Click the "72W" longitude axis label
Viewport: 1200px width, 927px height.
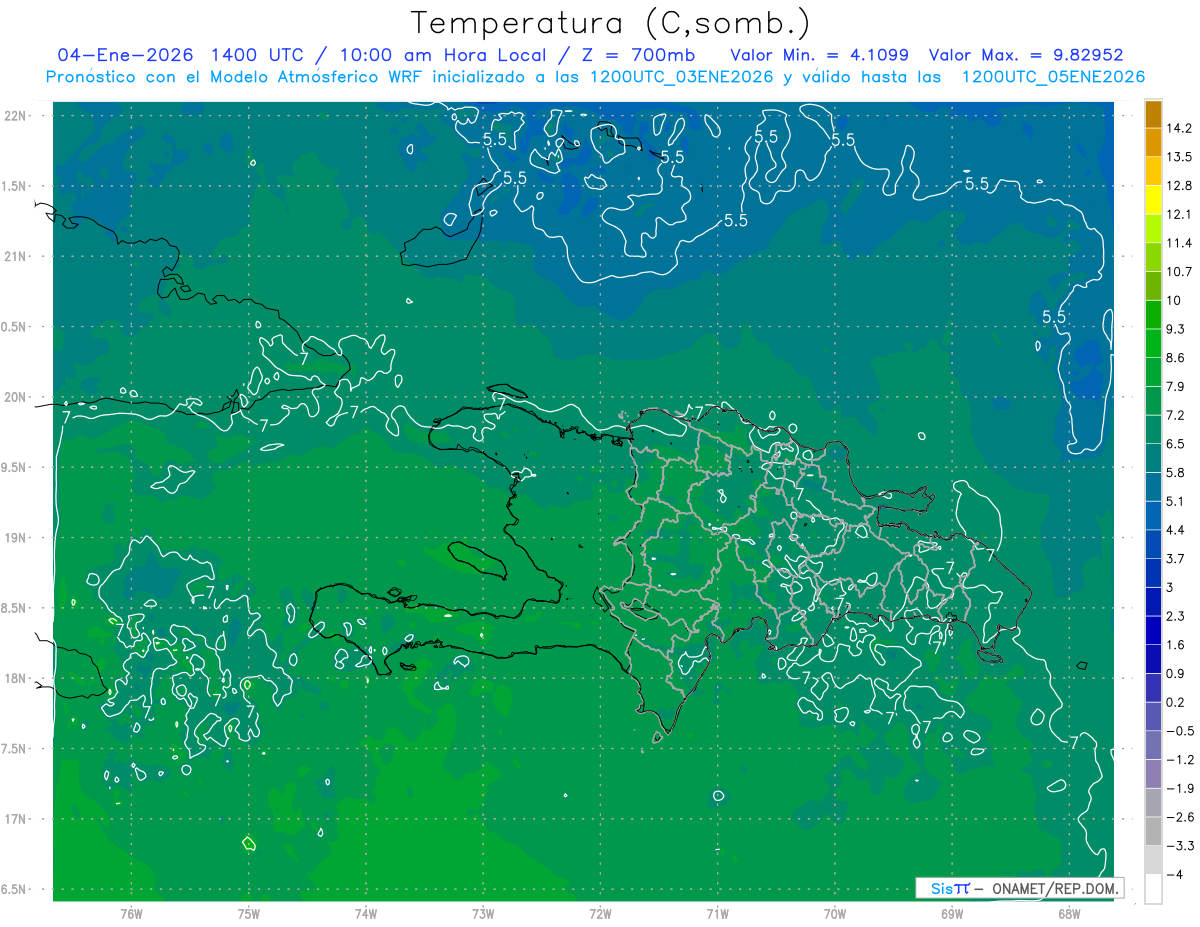[600, 914]
